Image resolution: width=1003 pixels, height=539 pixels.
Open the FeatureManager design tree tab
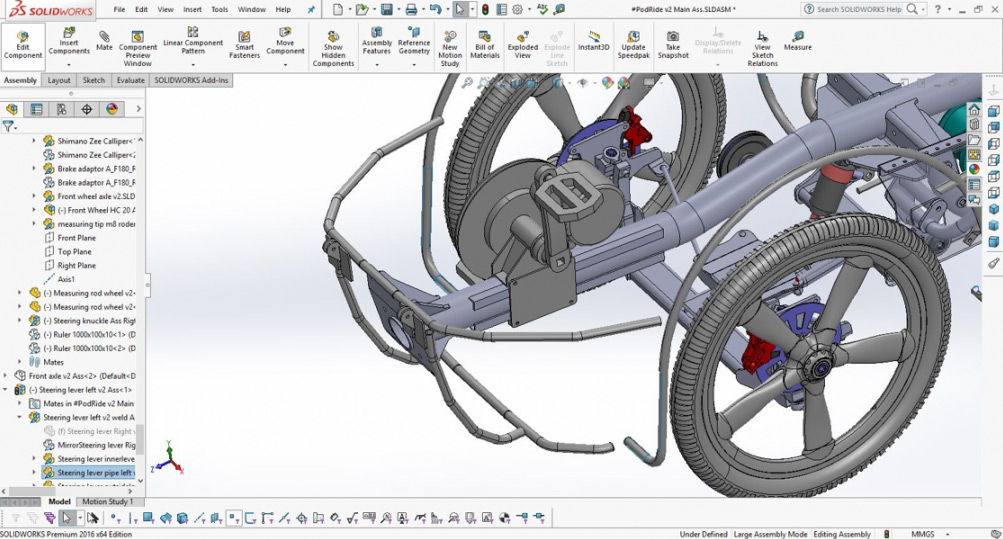[12, 109]
